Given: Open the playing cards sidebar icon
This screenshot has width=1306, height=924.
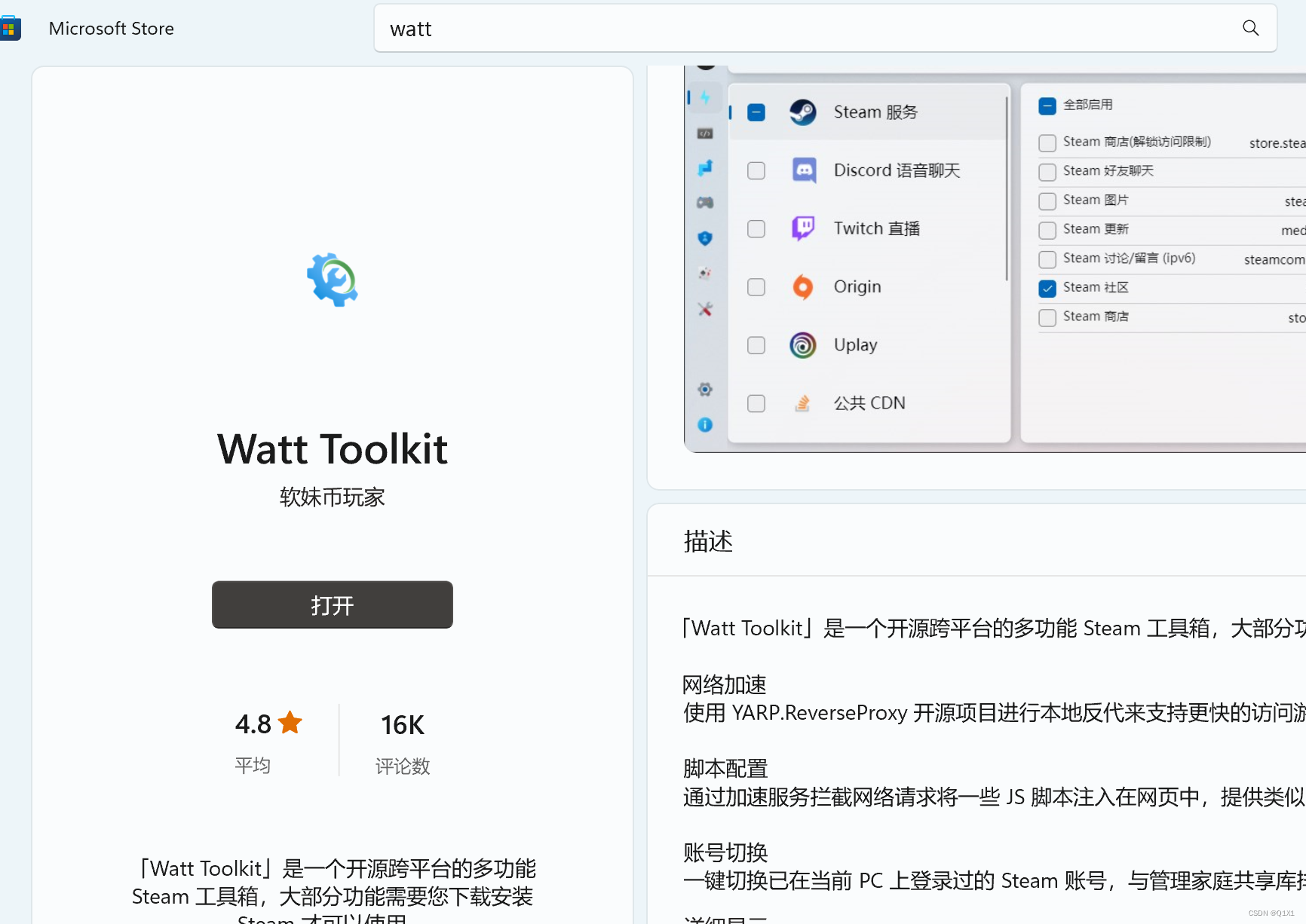Looking at the screenshot, I should coord(705,273).
